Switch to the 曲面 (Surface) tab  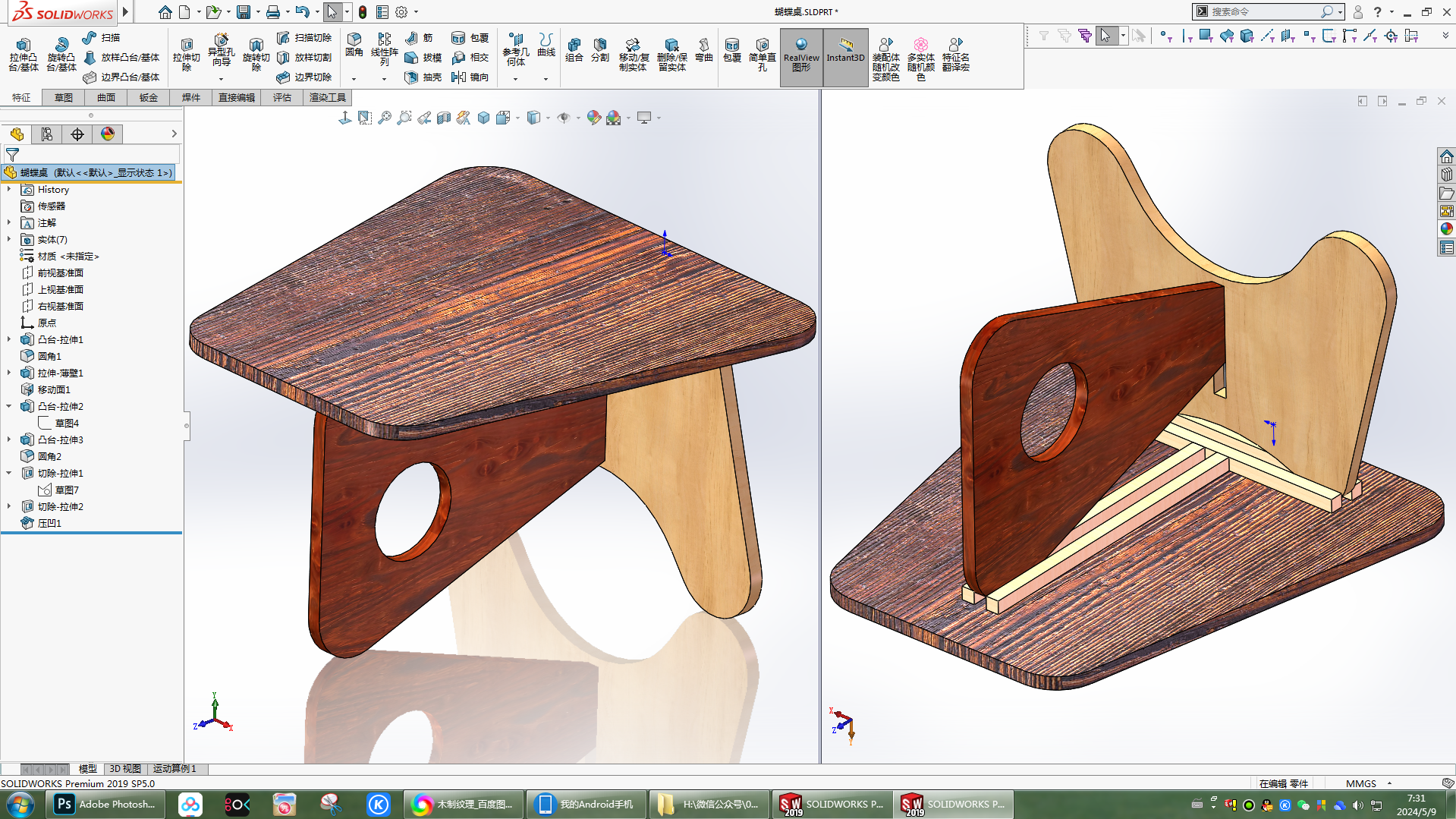point(106,97)
